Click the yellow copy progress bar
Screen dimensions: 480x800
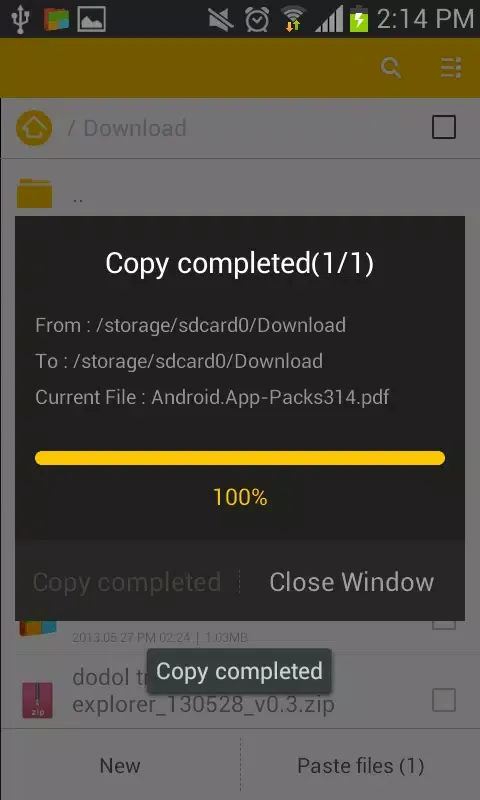(x=240, y=458)
